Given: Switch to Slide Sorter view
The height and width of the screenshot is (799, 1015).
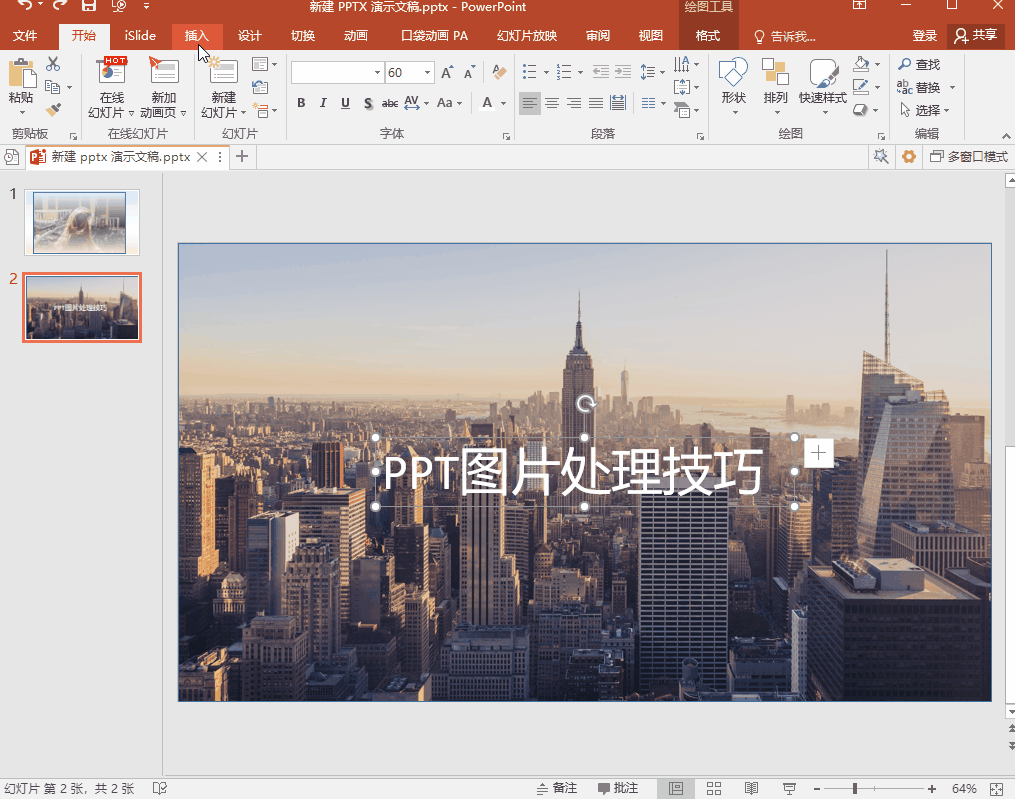Looking at the screenshot, I should click(x=714, y=788).
